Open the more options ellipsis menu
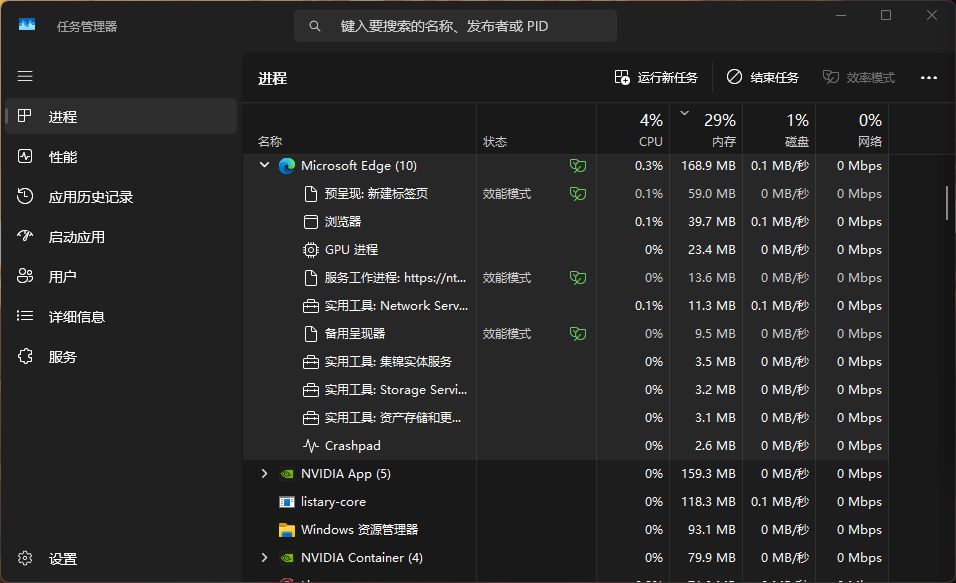This screenshot has width=956, height=583. [929, 77]
